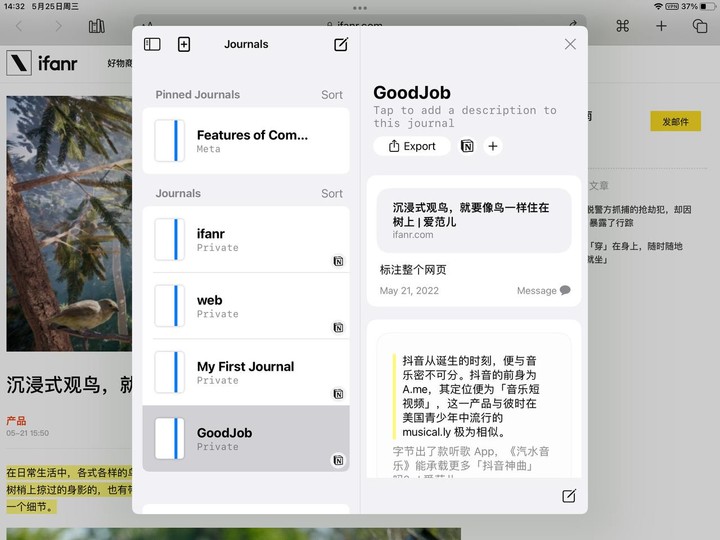Select the GoodJob journal row

(246, 439)
